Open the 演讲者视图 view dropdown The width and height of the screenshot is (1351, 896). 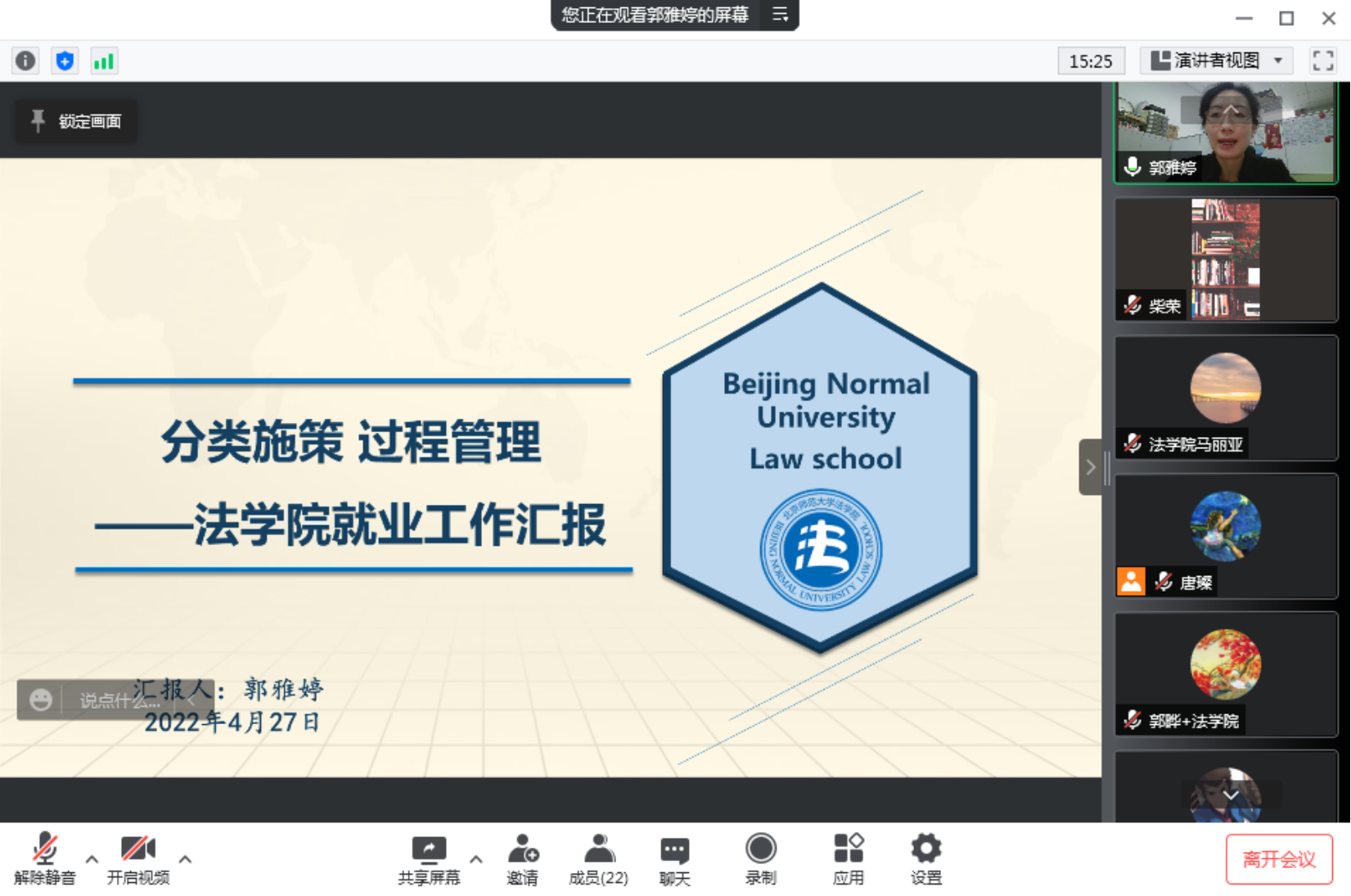point(1215,60)
